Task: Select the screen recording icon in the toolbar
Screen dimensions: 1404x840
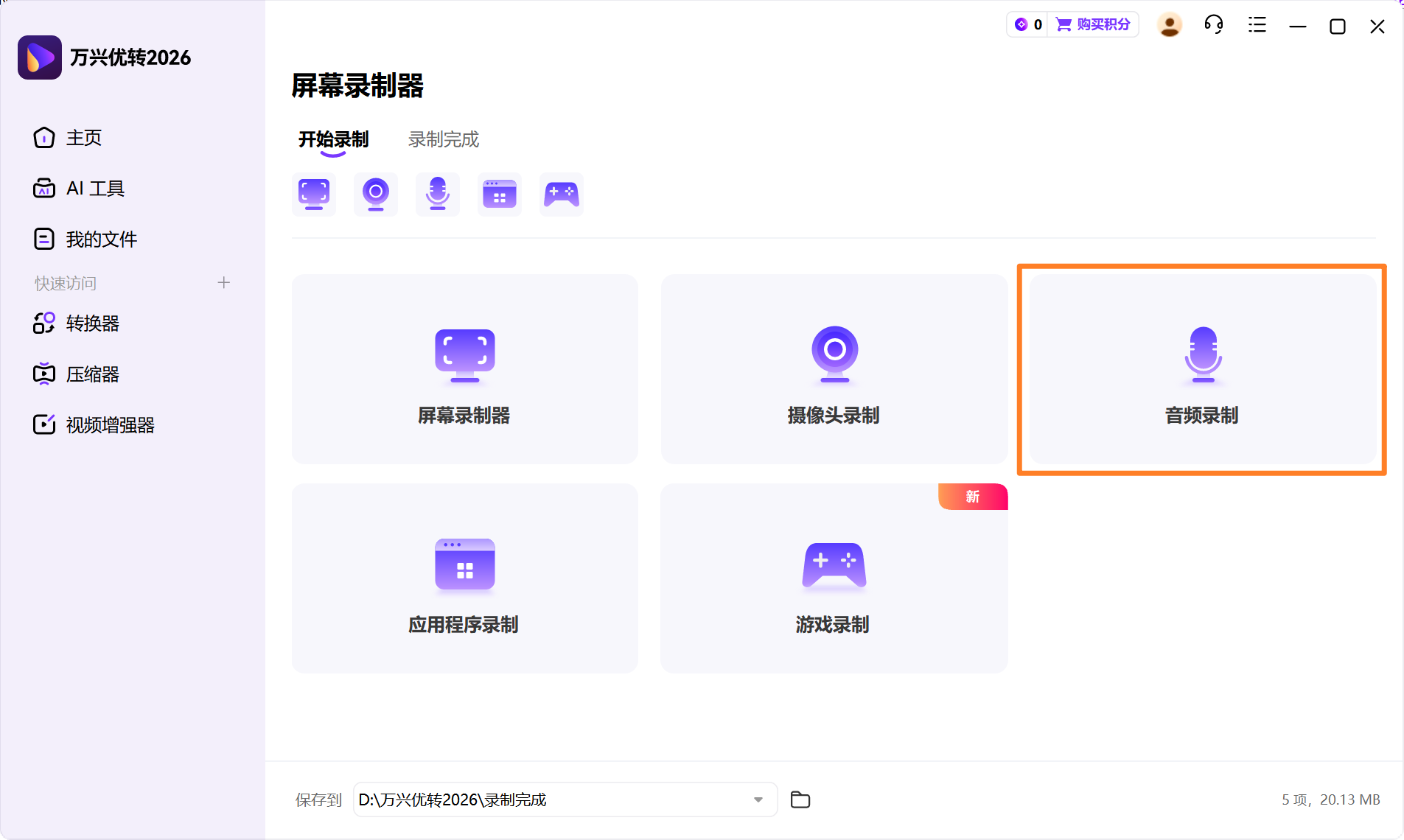Action: click(x=314, y=194)
